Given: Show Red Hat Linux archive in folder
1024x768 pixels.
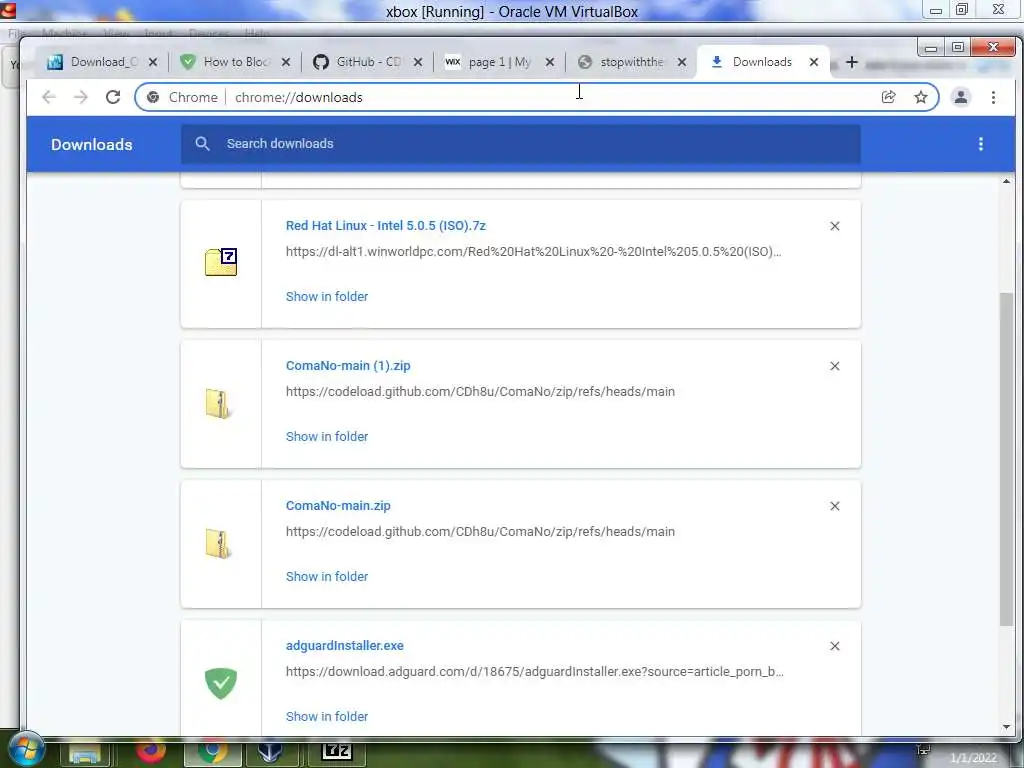Looking at the screenshot, I should 327,296.
